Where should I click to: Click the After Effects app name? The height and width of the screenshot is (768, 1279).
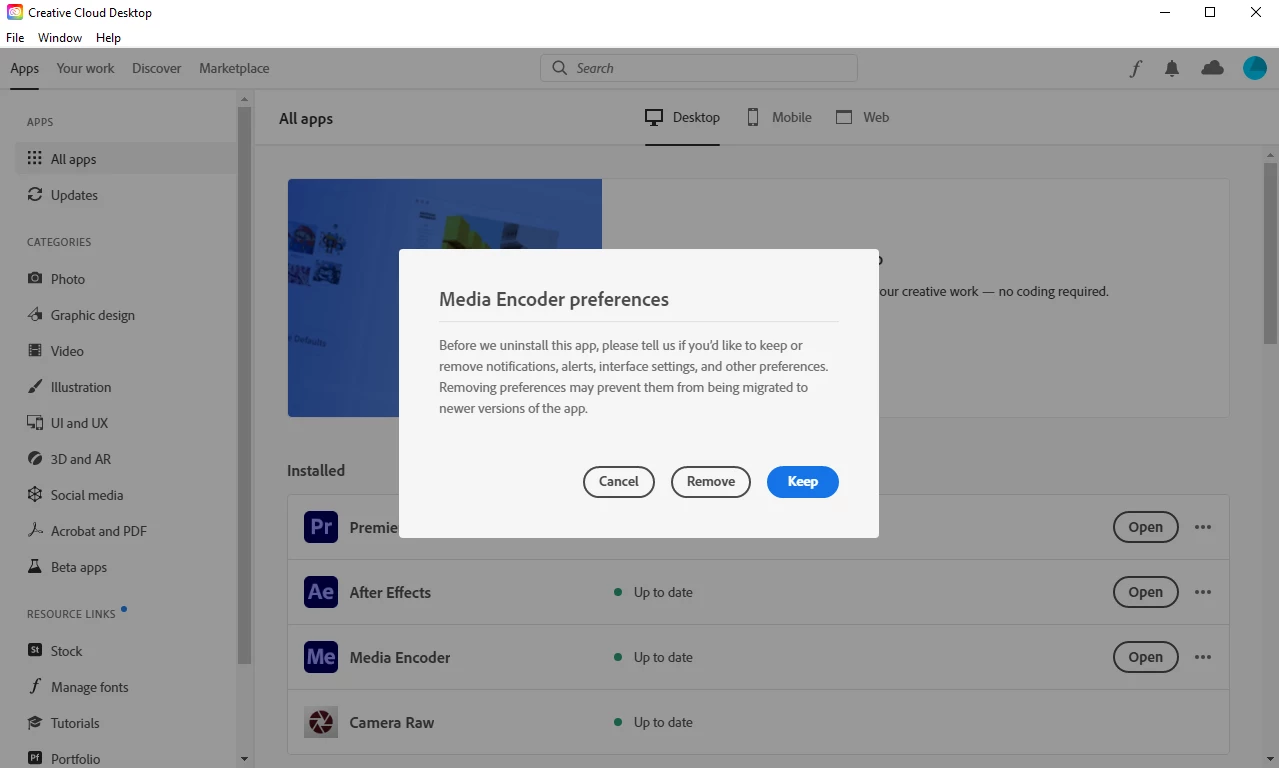(x=390, y=592)
